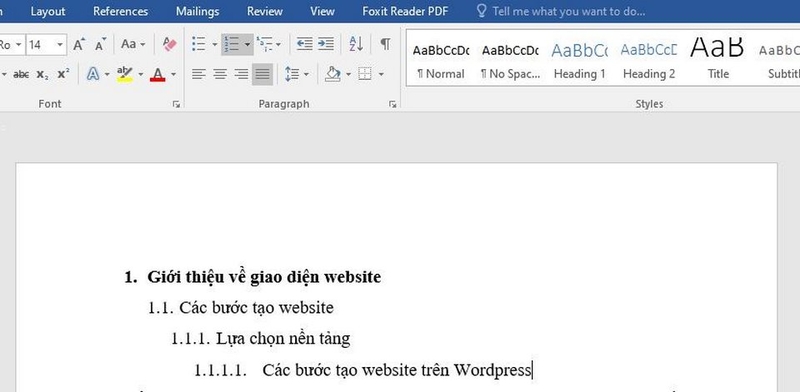This screenshot has width=800, height=392.
Task: Sort the selected text A to Z
Action: (356, 44)
